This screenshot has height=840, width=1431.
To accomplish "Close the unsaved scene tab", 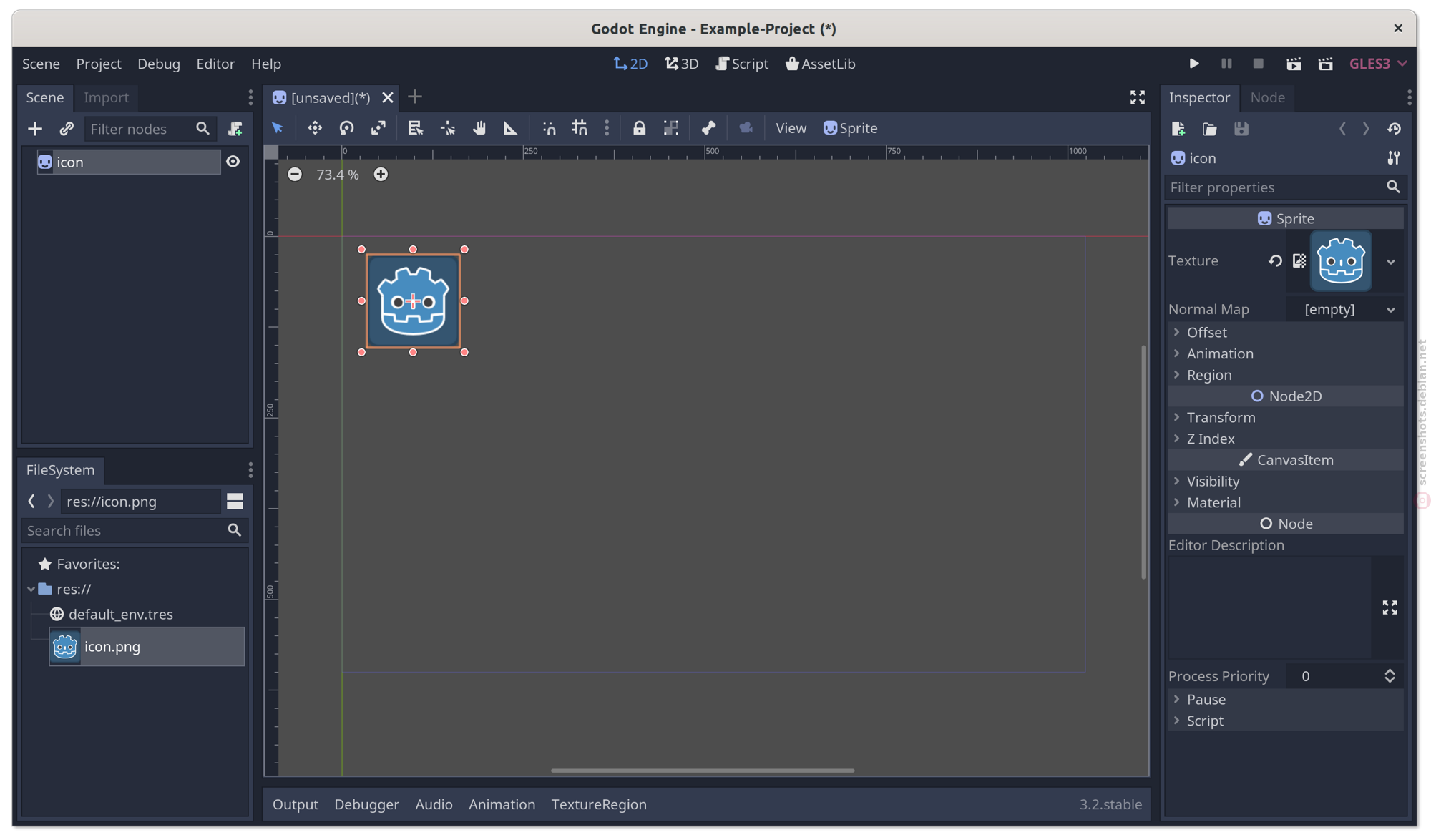I will click(x=387, y=97).
